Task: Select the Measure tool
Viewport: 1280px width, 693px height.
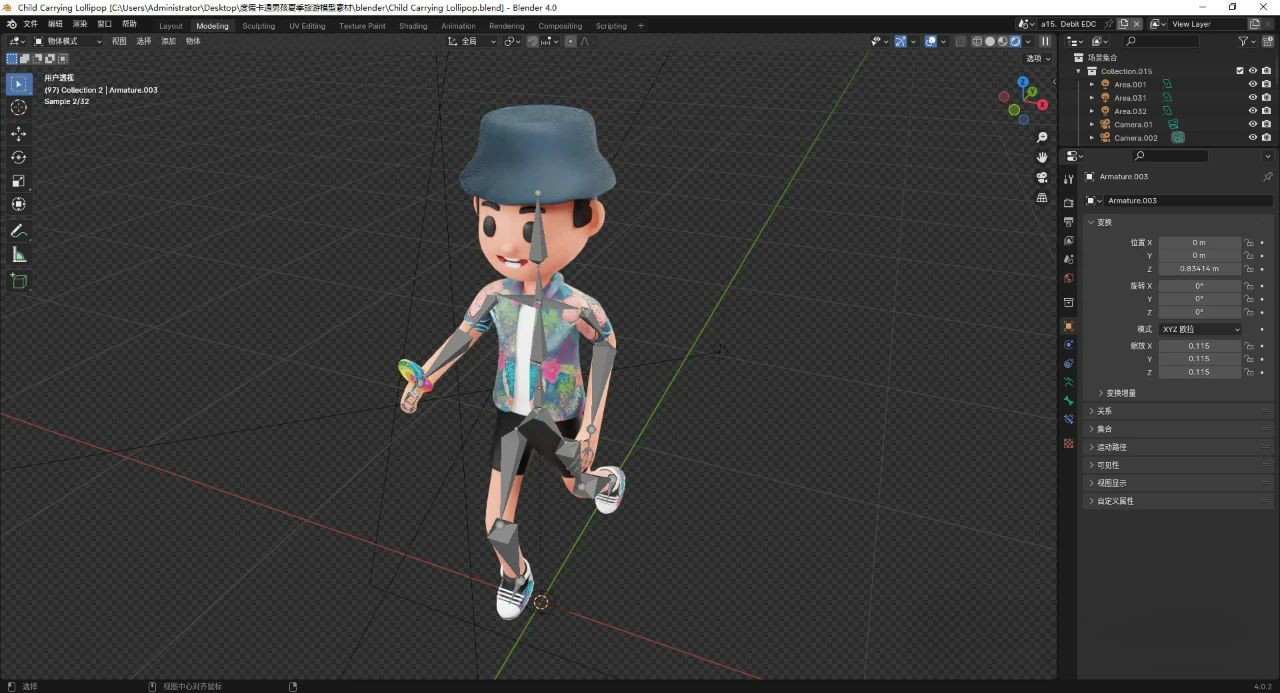Action: (18, 255)
